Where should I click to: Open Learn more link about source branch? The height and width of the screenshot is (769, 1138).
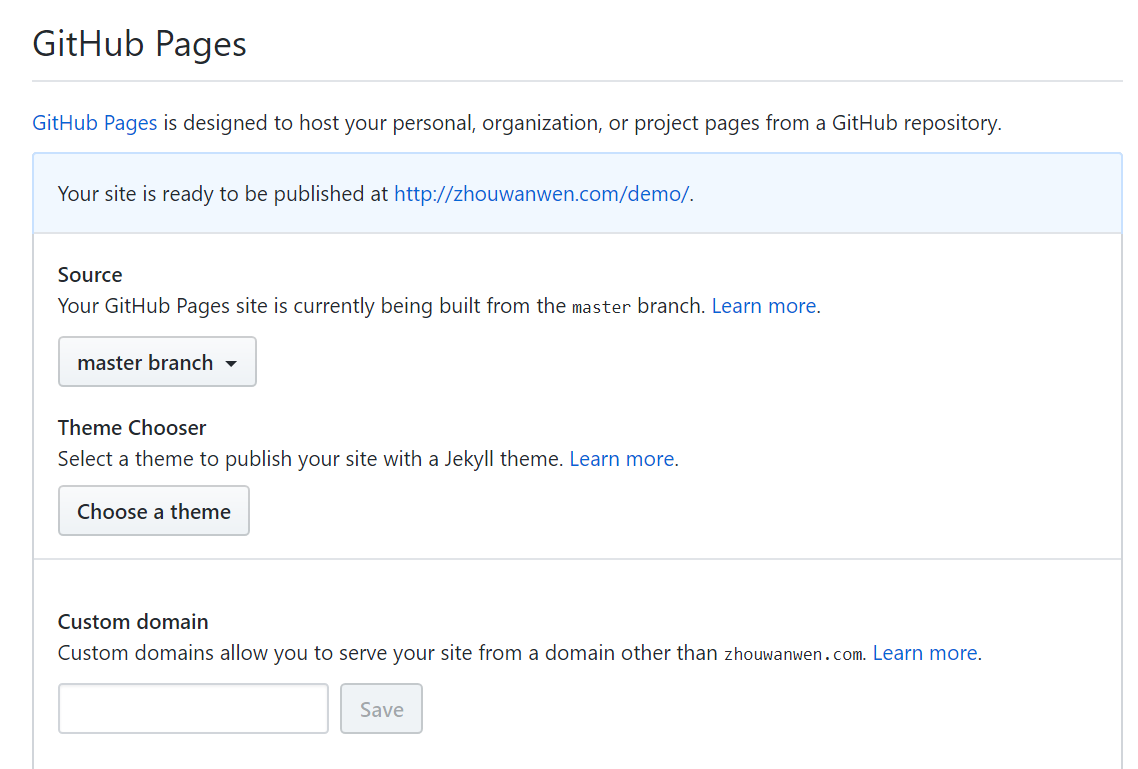click(763, 306)
